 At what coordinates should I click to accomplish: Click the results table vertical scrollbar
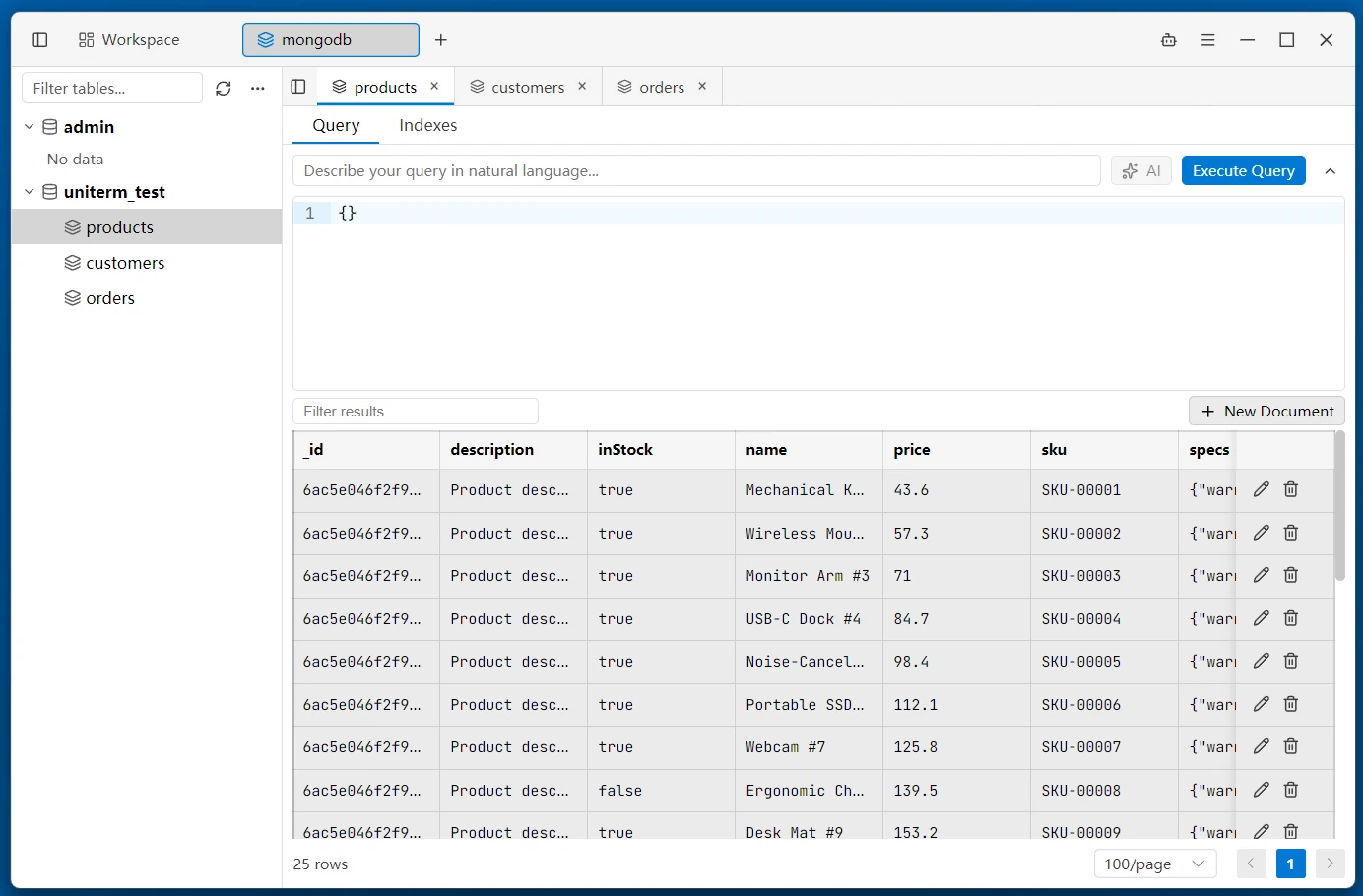[x=1339, y=506]
